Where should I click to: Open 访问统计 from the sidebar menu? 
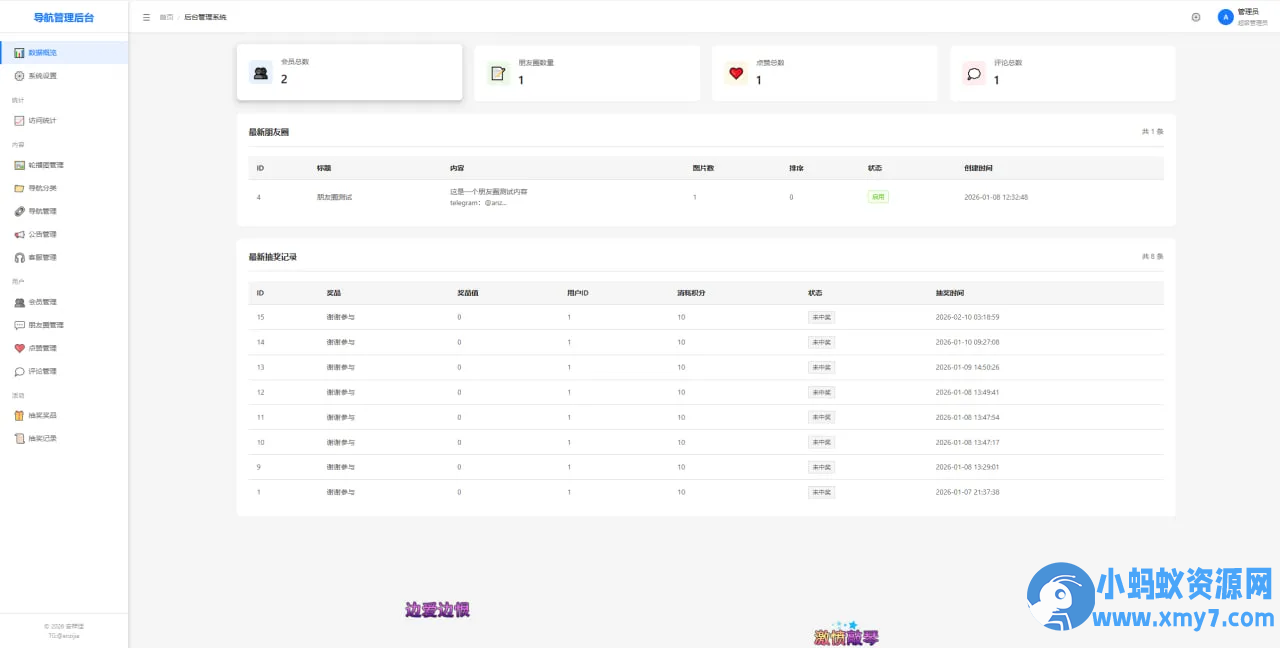(x=42, y=120)
